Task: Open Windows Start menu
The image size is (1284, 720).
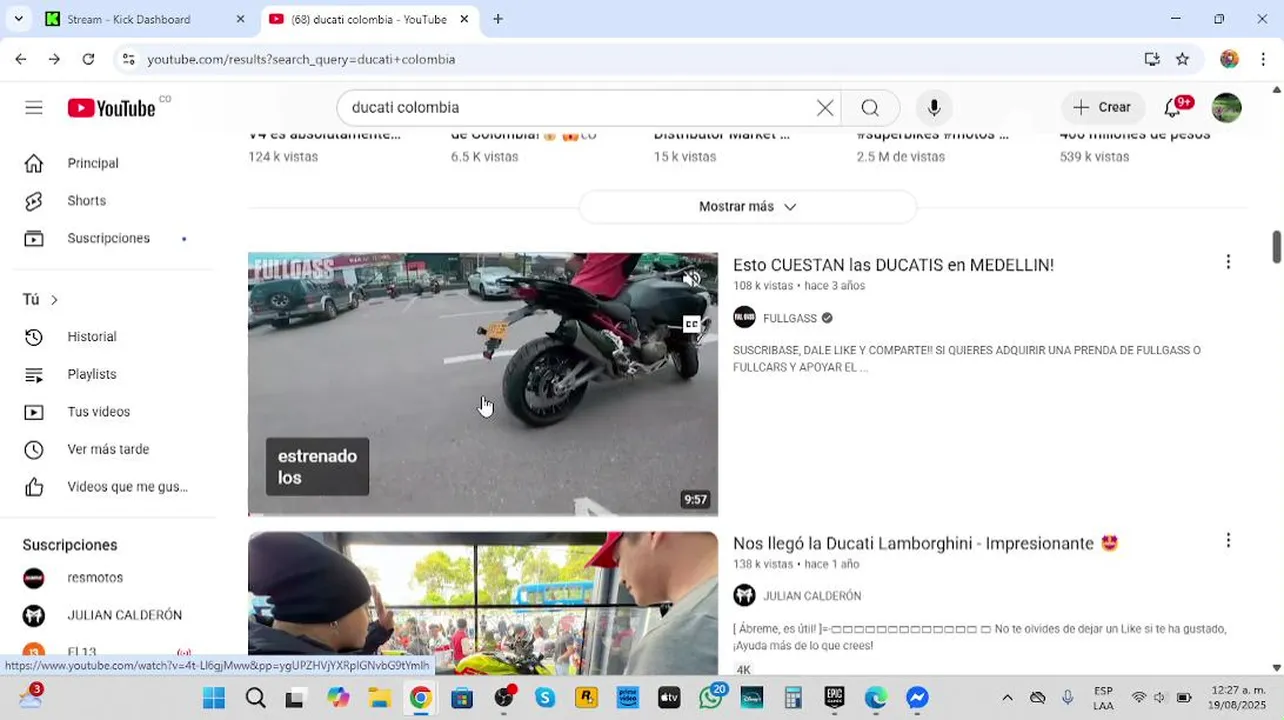Action: (214, 698)
